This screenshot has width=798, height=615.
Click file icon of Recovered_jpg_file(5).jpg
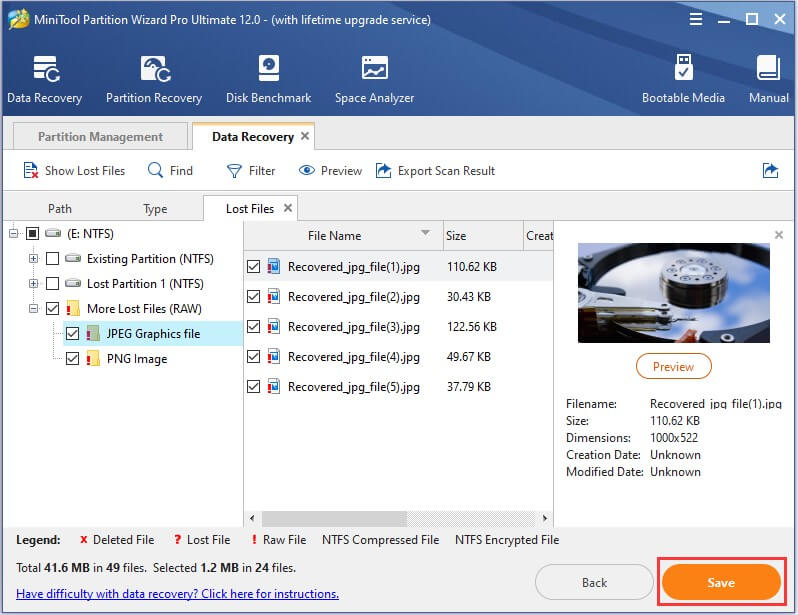click(274, 386)
